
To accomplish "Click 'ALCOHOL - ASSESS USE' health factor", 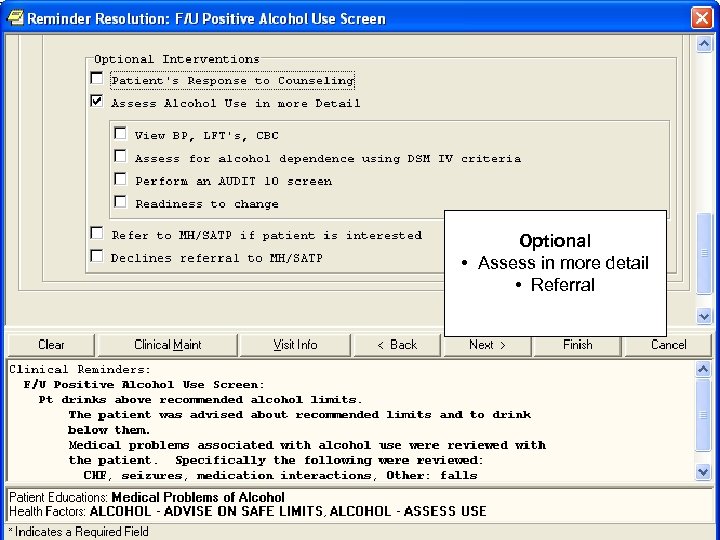I will tap(408, 512).
